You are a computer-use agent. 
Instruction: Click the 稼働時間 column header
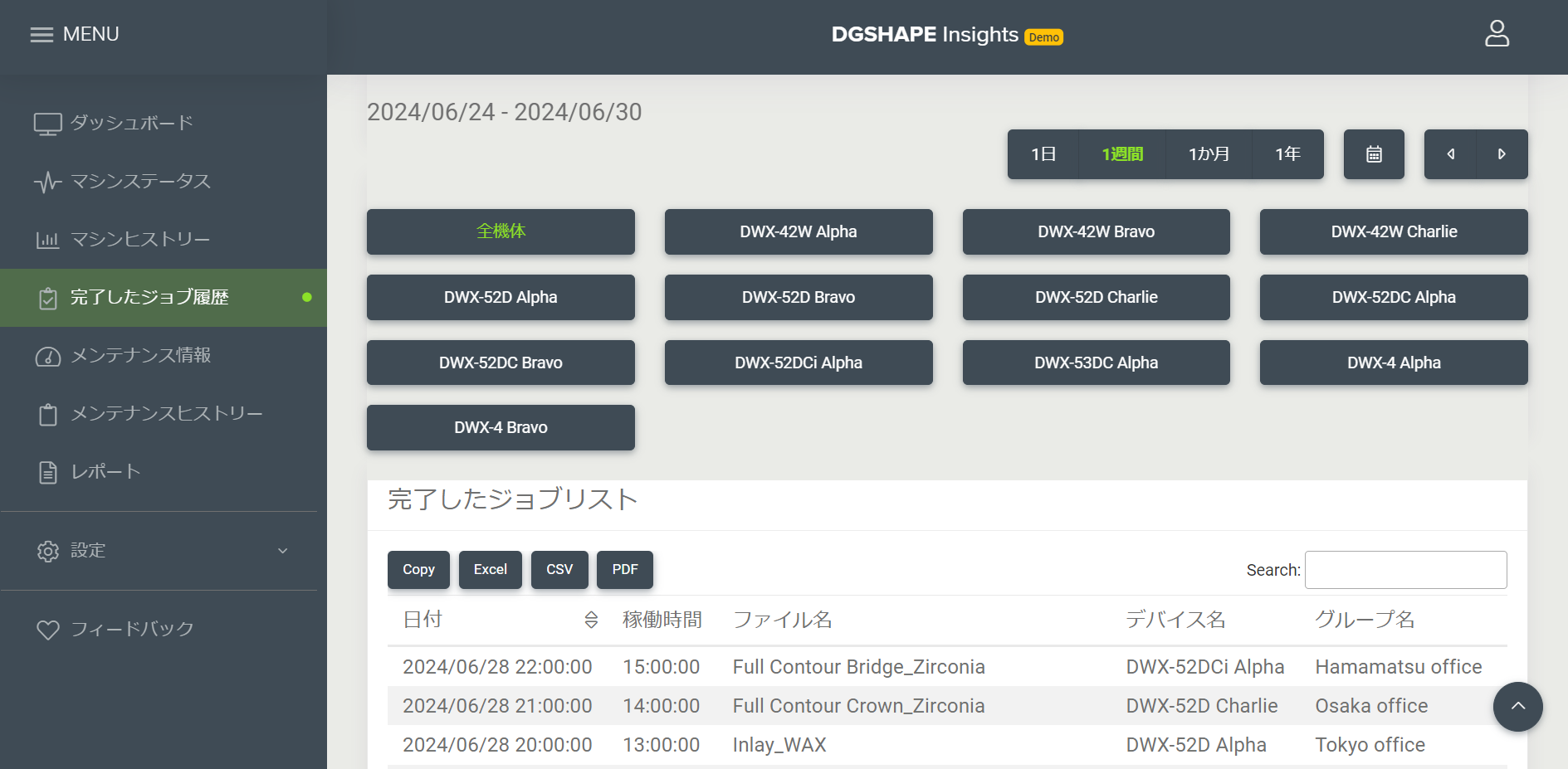tap(662, 620)
